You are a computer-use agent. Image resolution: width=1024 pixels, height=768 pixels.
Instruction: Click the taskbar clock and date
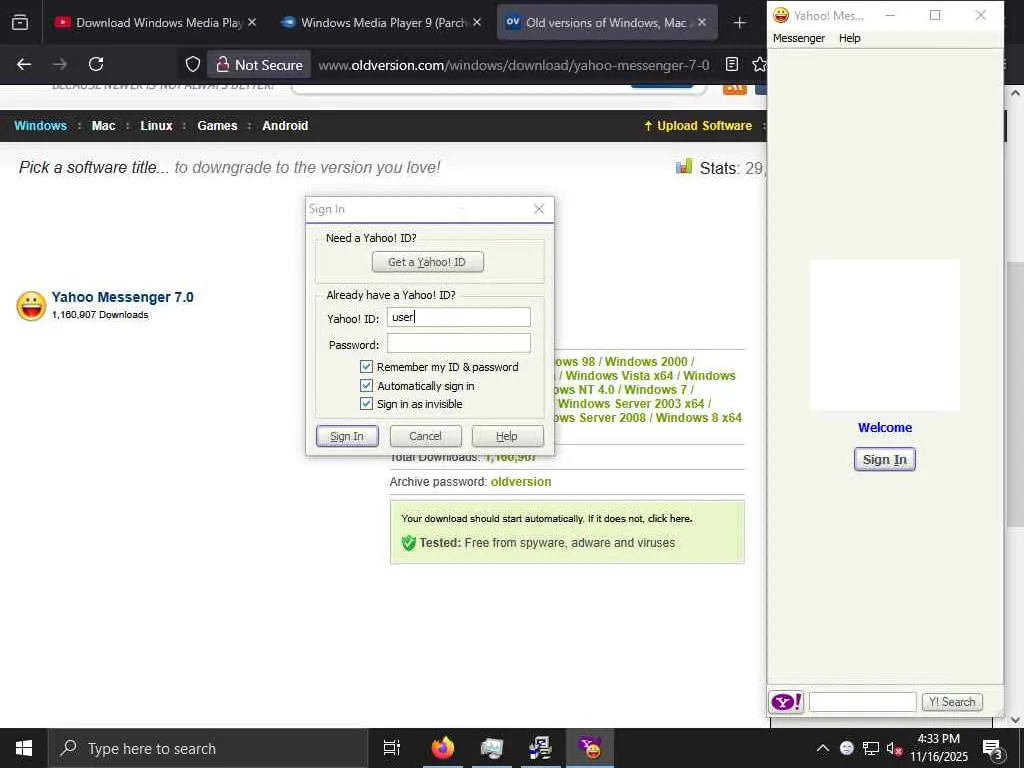point(938,748)
